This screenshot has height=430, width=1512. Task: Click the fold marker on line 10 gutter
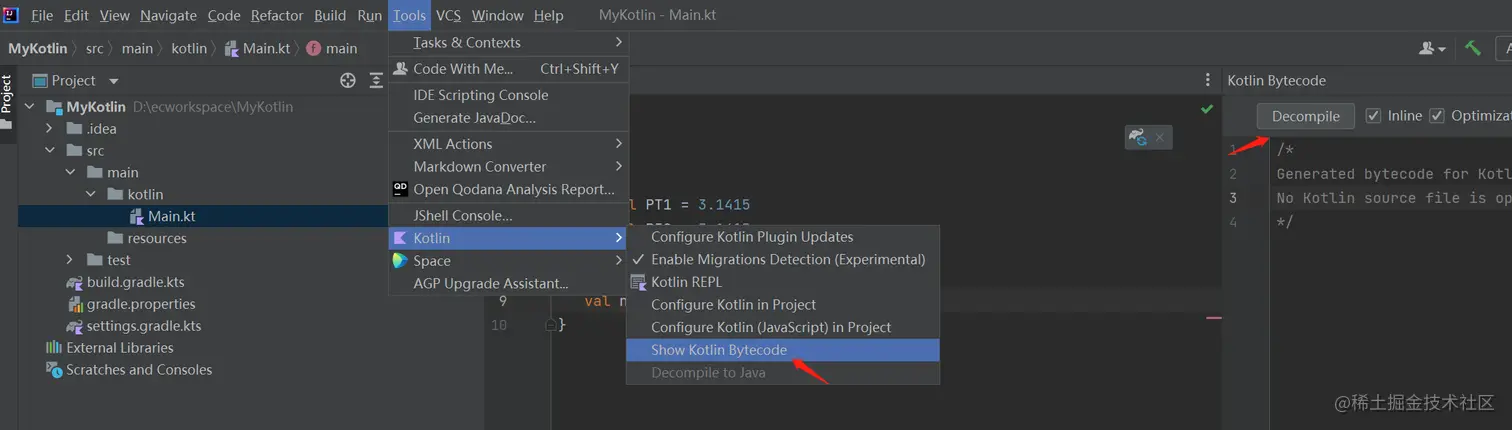550,325
